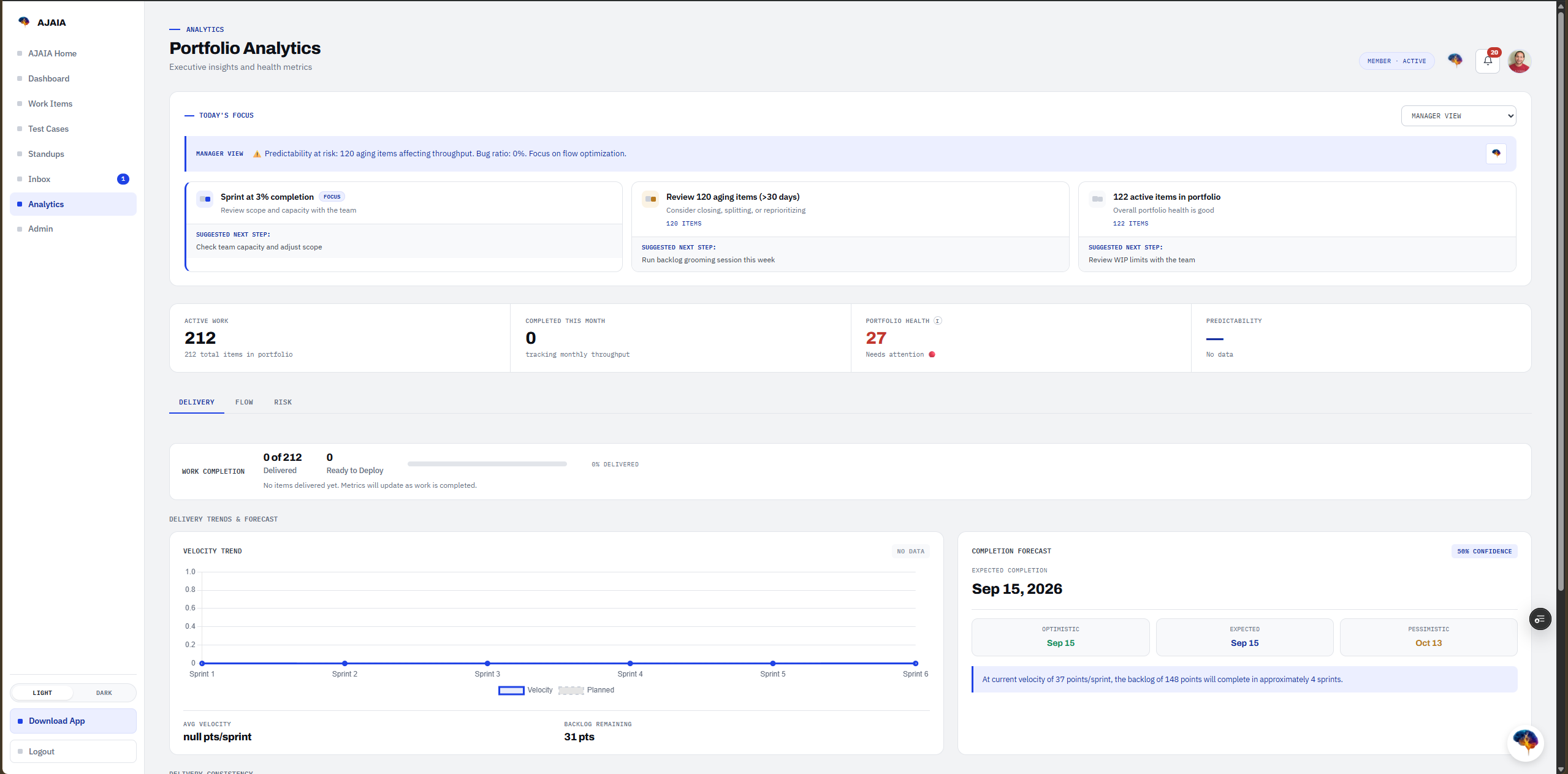Go to AJAIA Home
The height and width of the screenshot is (774, 1568).
point(73,53)
